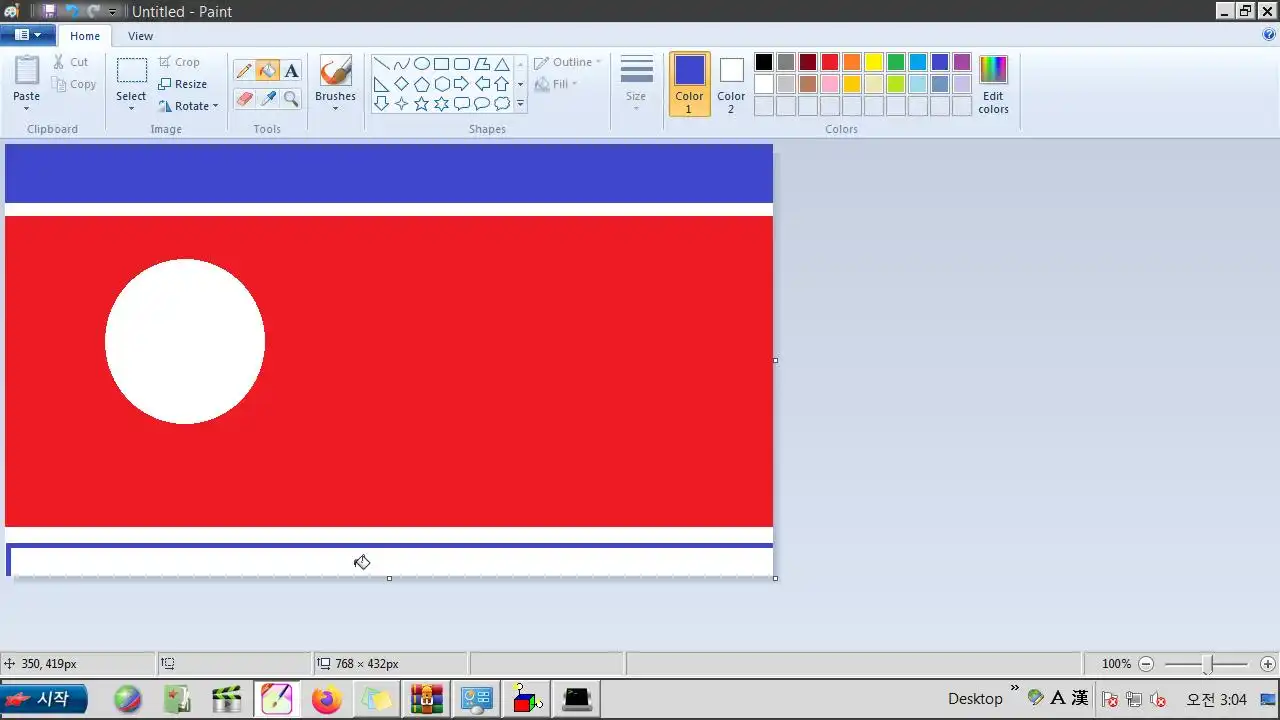This screenshot has width=1280, height=720.
Task: Select the Text tool
Action: click(291, 71)
